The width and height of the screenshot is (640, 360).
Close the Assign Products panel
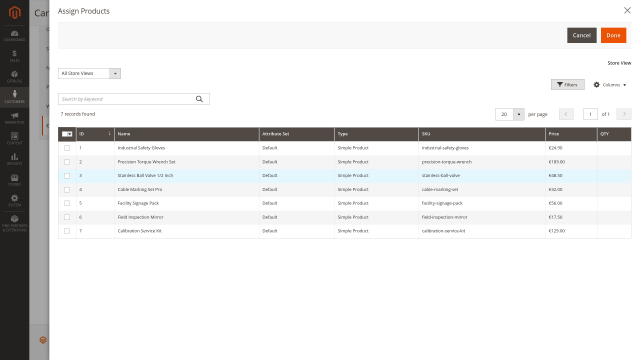[627, 10]
